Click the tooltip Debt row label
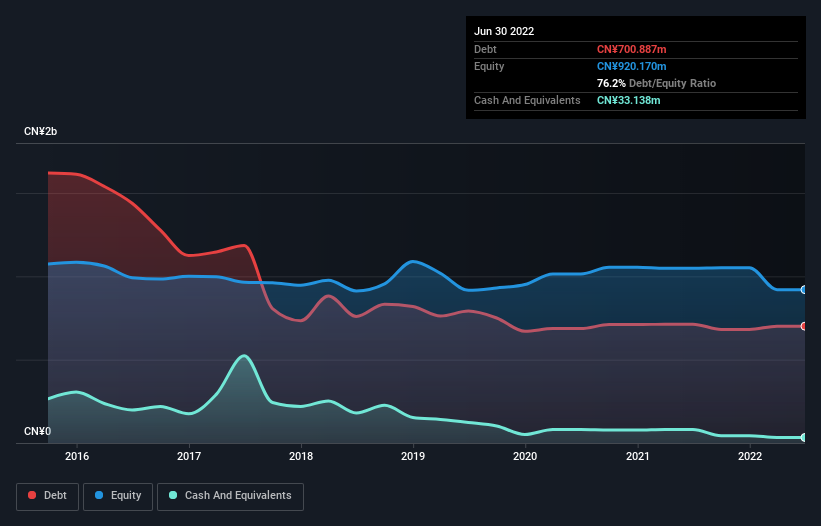 tap(485, 49)
